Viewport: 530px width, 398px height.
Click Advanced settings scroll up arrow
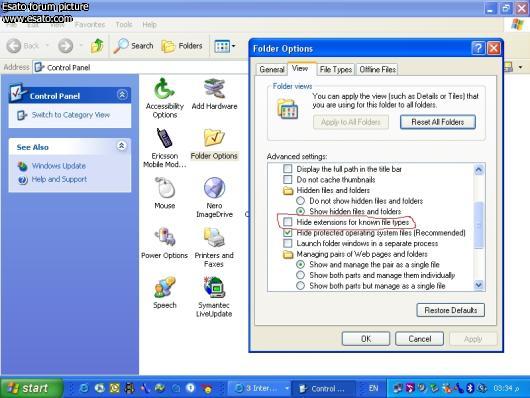click(479, 169)
